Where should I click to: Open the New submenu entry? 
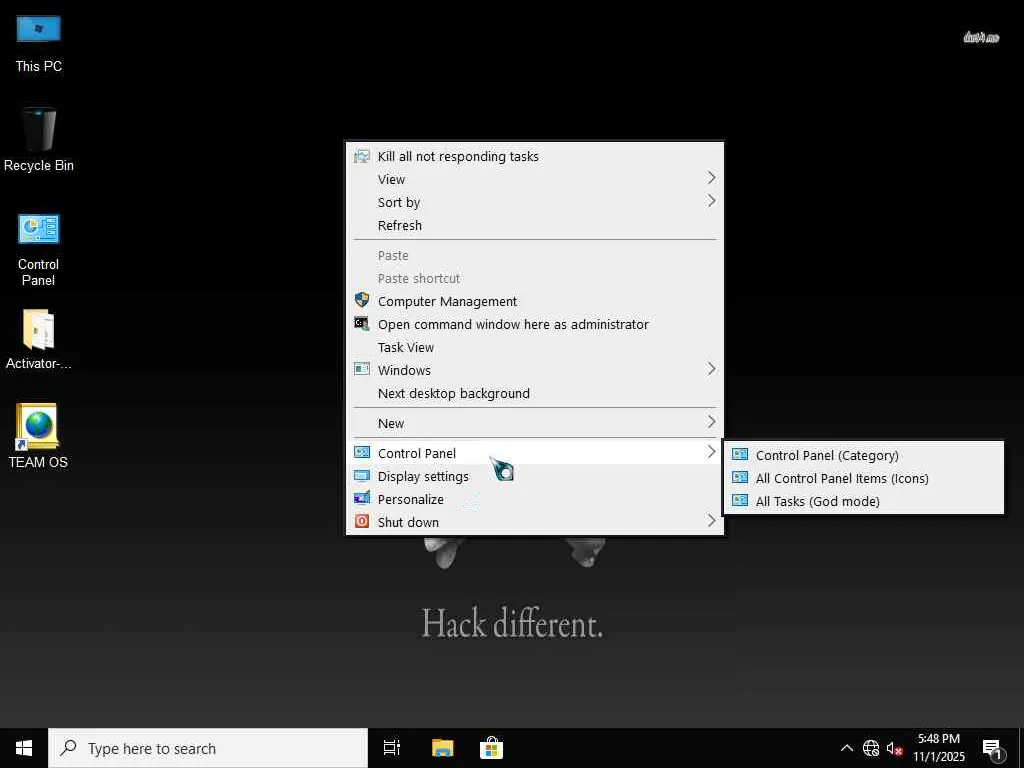tap(534, 423)
